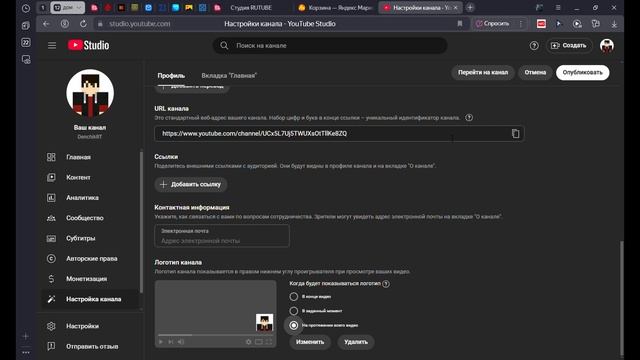Click the Создать button in the header

click(x=569, y=46)
